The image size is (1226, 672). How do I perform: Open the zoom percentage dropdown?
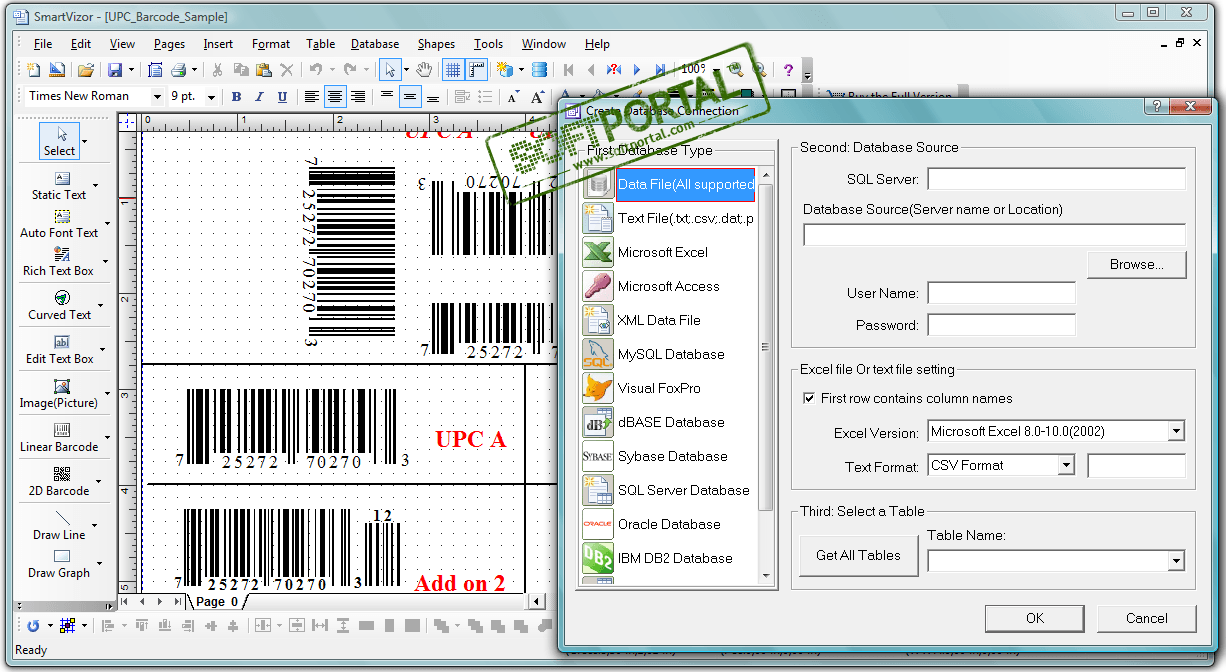[x=716, y=70]
